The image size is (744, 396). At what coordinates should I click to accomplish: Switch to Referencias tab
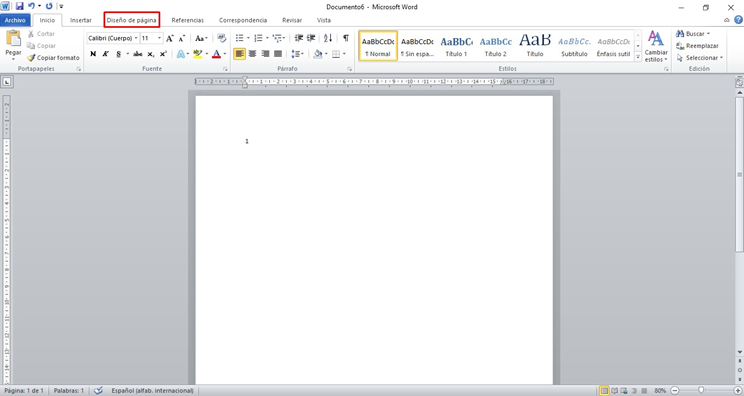(x=187, y=20)
